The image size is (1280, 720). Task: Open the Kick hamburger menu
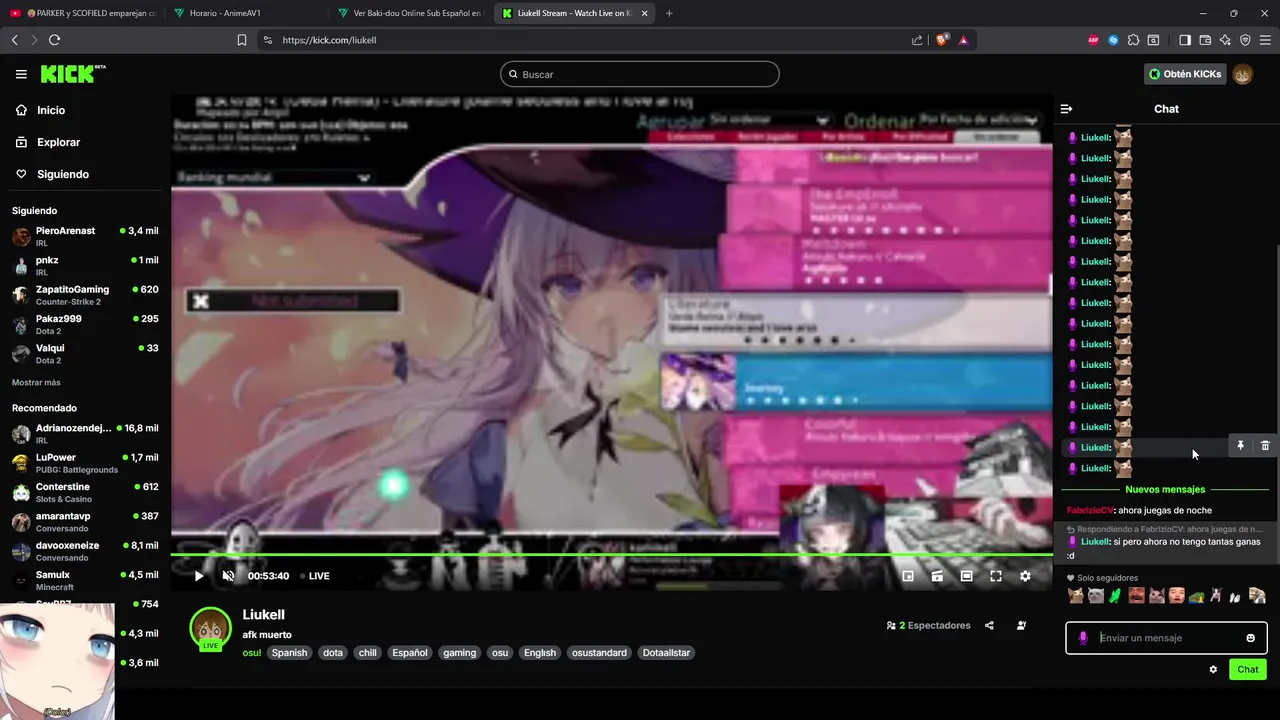pyautogui.click(x=21, y=74)
